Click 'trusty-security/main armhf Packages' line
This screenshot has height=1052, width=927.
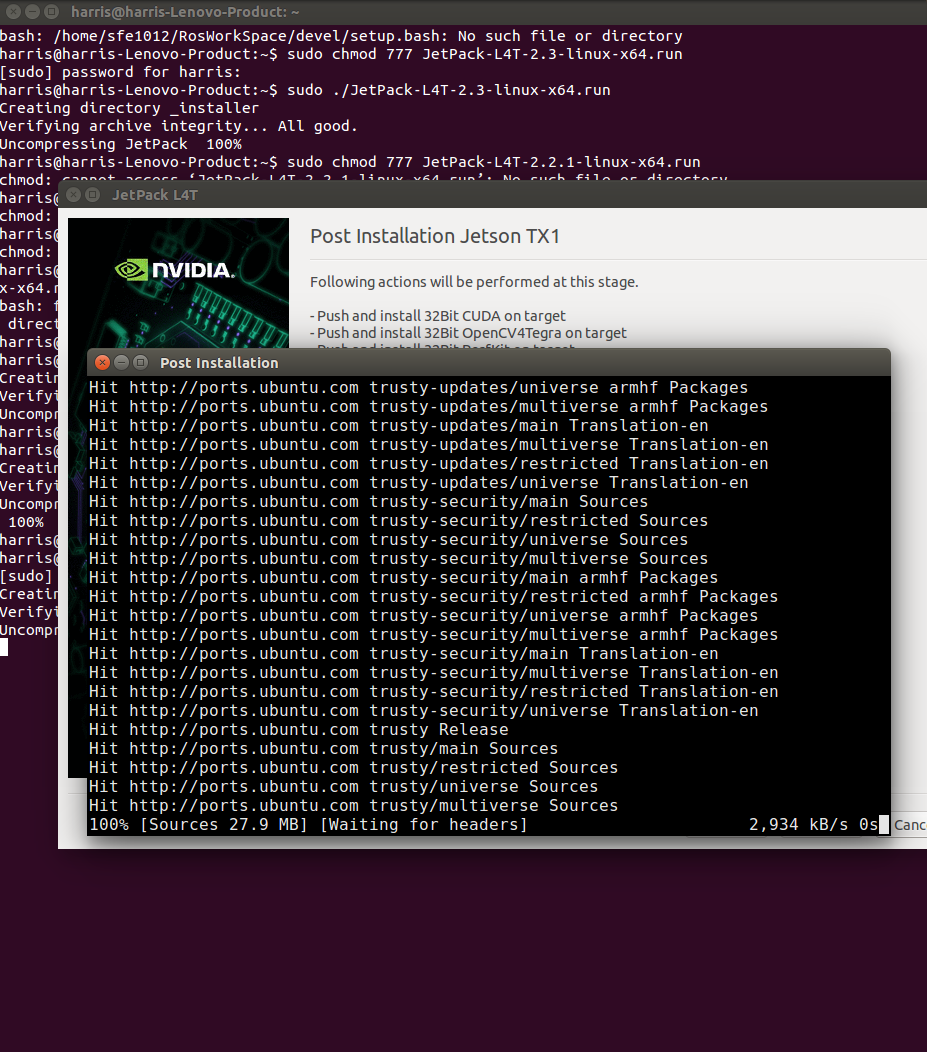point(403,578)
